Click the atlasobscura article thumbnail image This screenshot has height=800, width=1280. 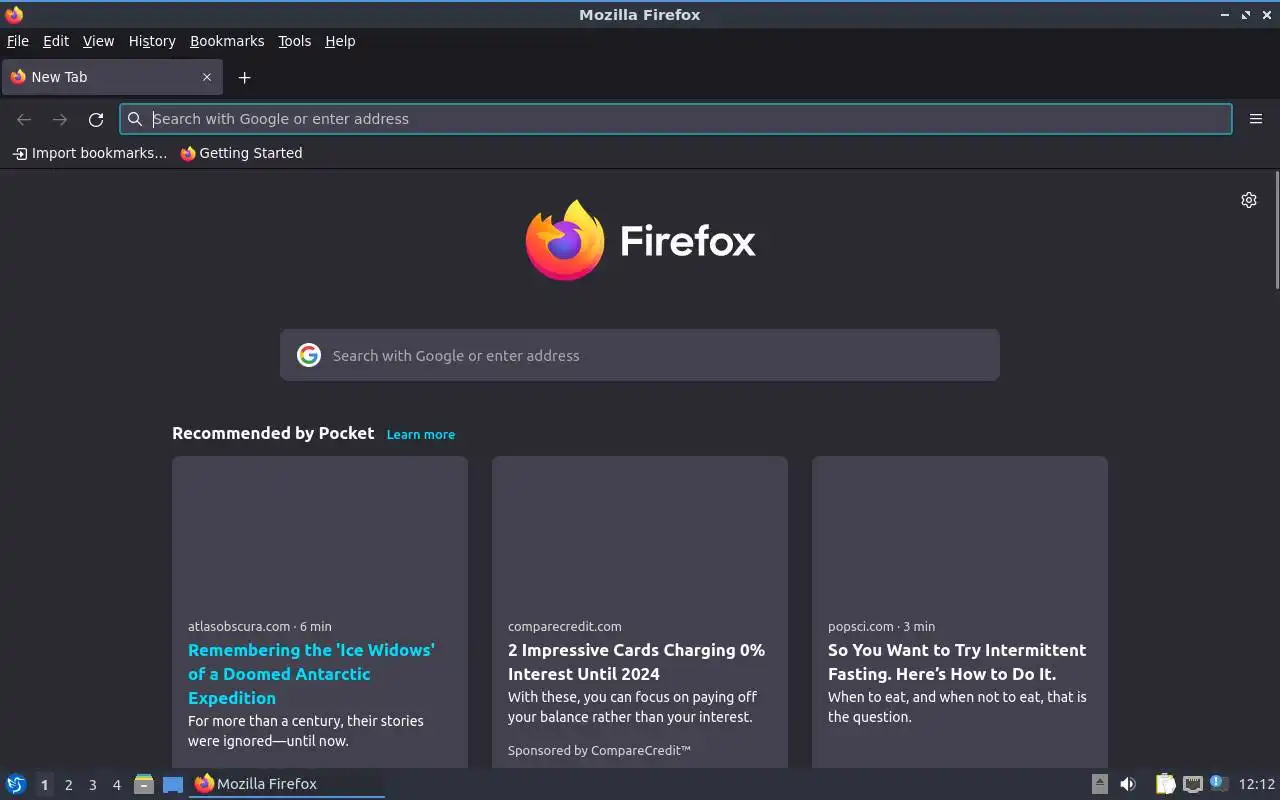click(320, 531)
